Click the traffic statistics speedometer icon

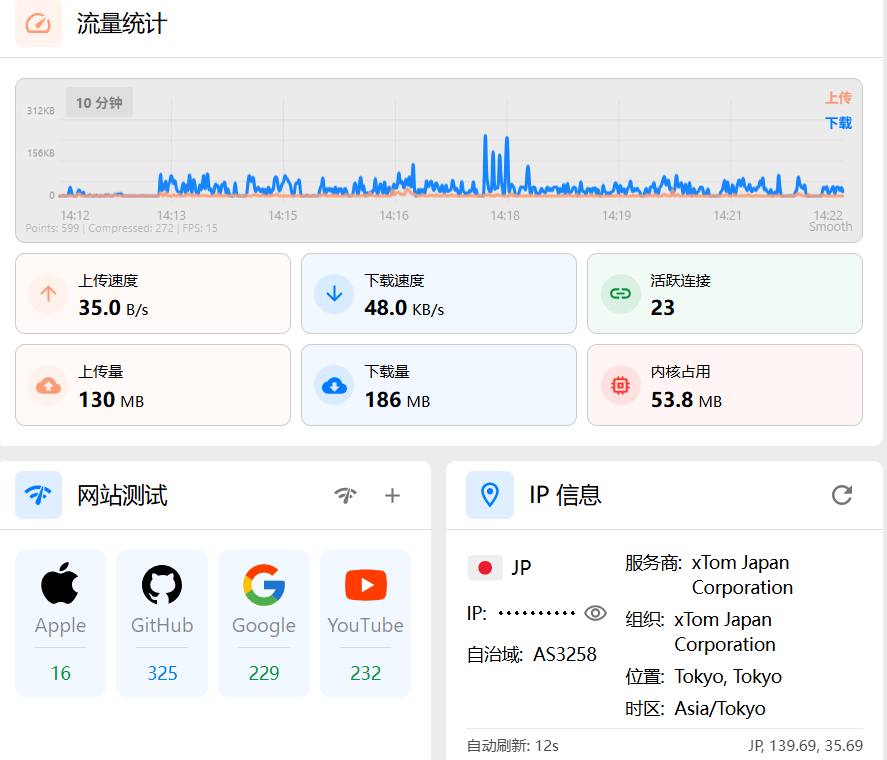pyautogui.click(x=38, y=24)
